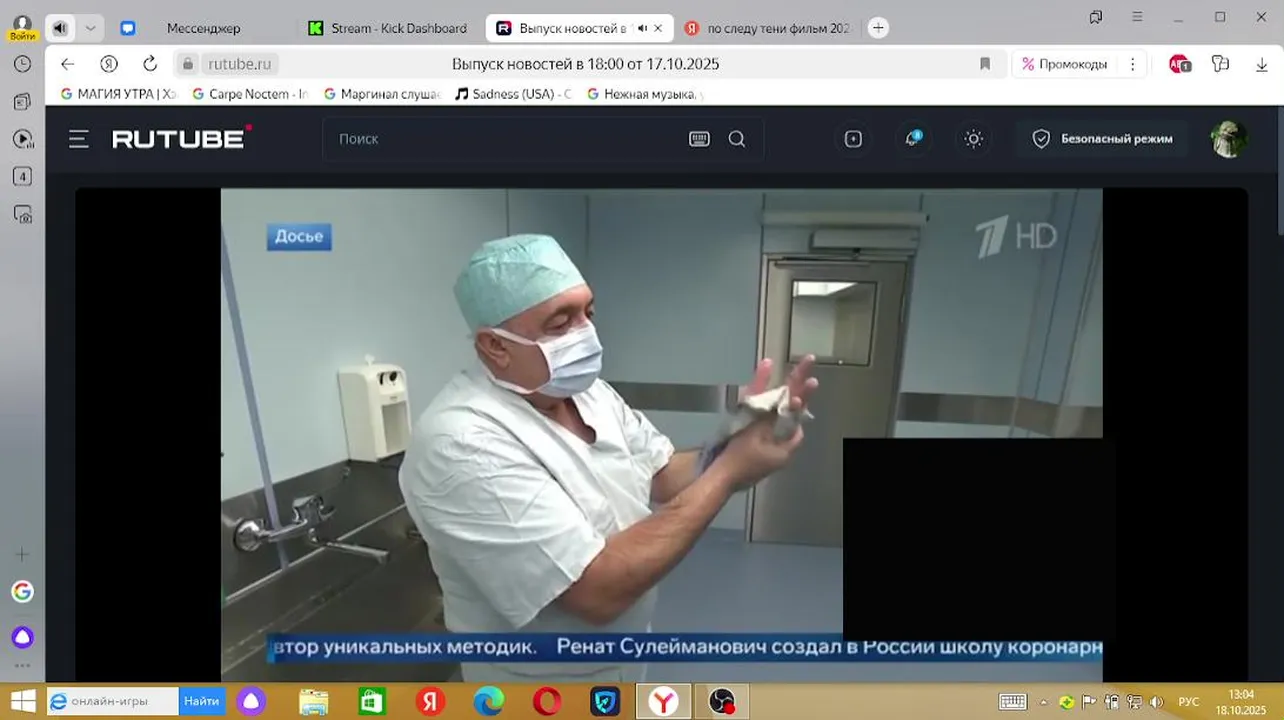Switch to Мессенджер tab

[203, 28]
